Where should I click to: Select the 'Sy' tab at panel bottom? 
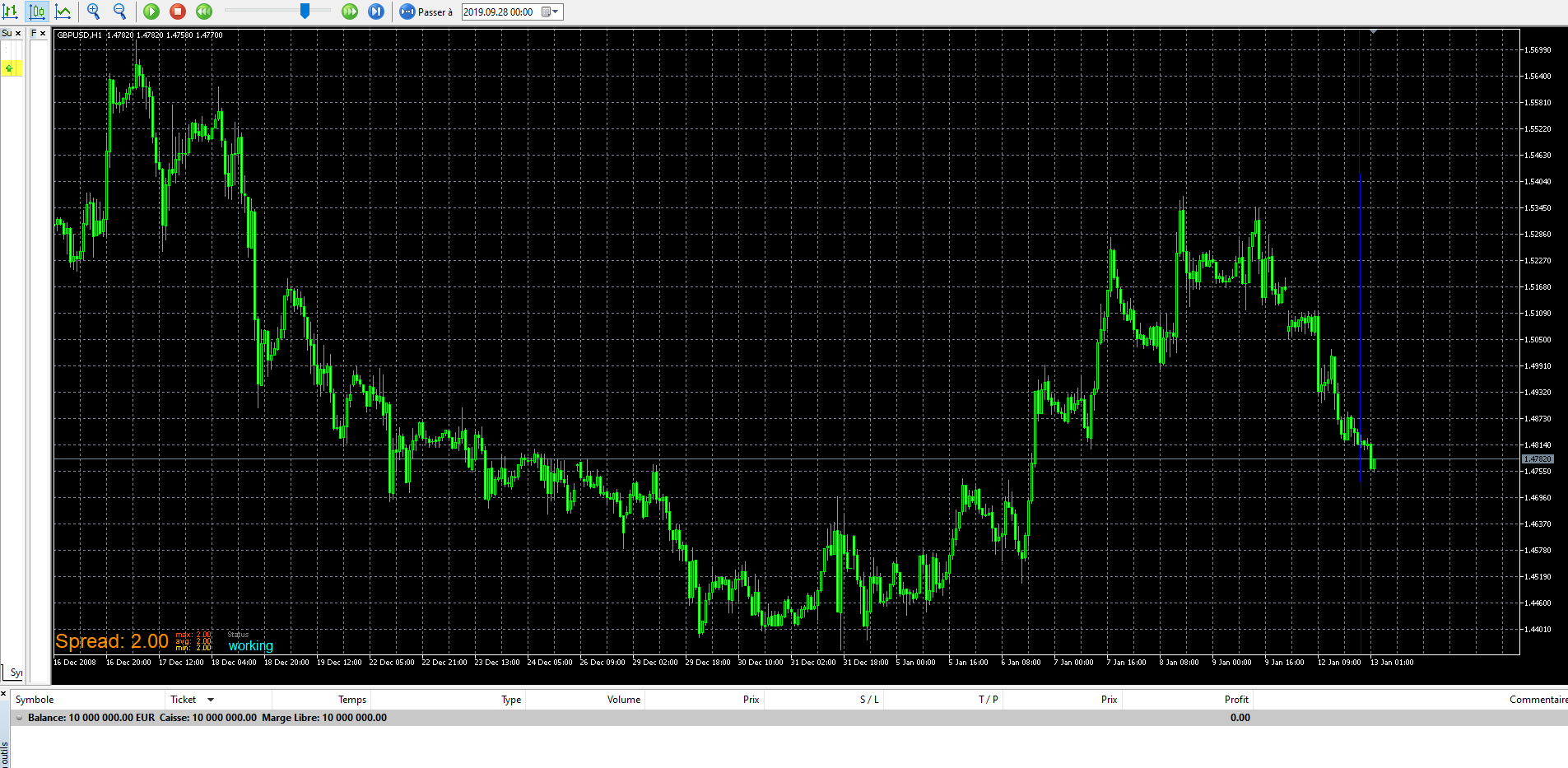pos(15,673)
